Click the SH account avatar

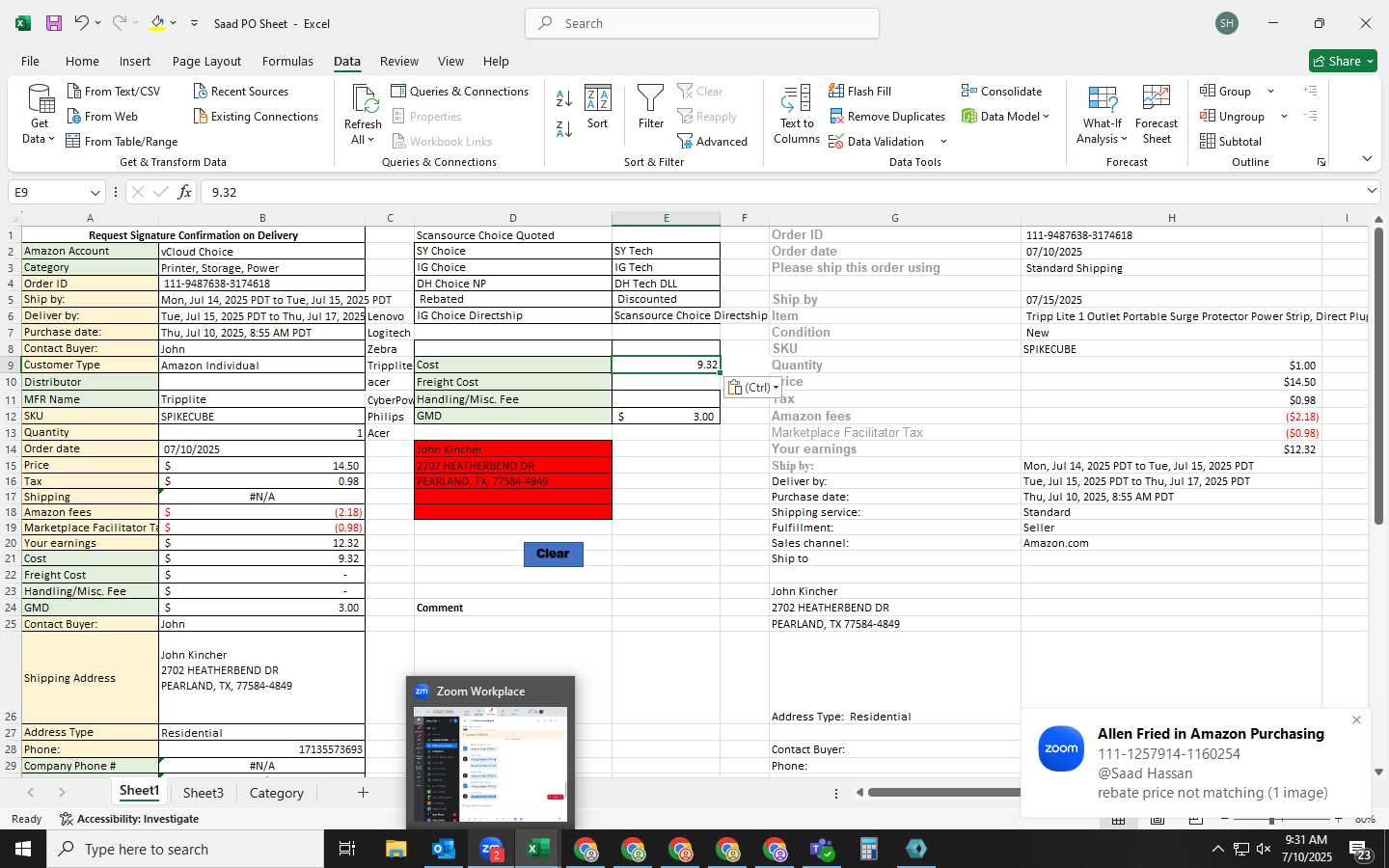pos(1227,23)
